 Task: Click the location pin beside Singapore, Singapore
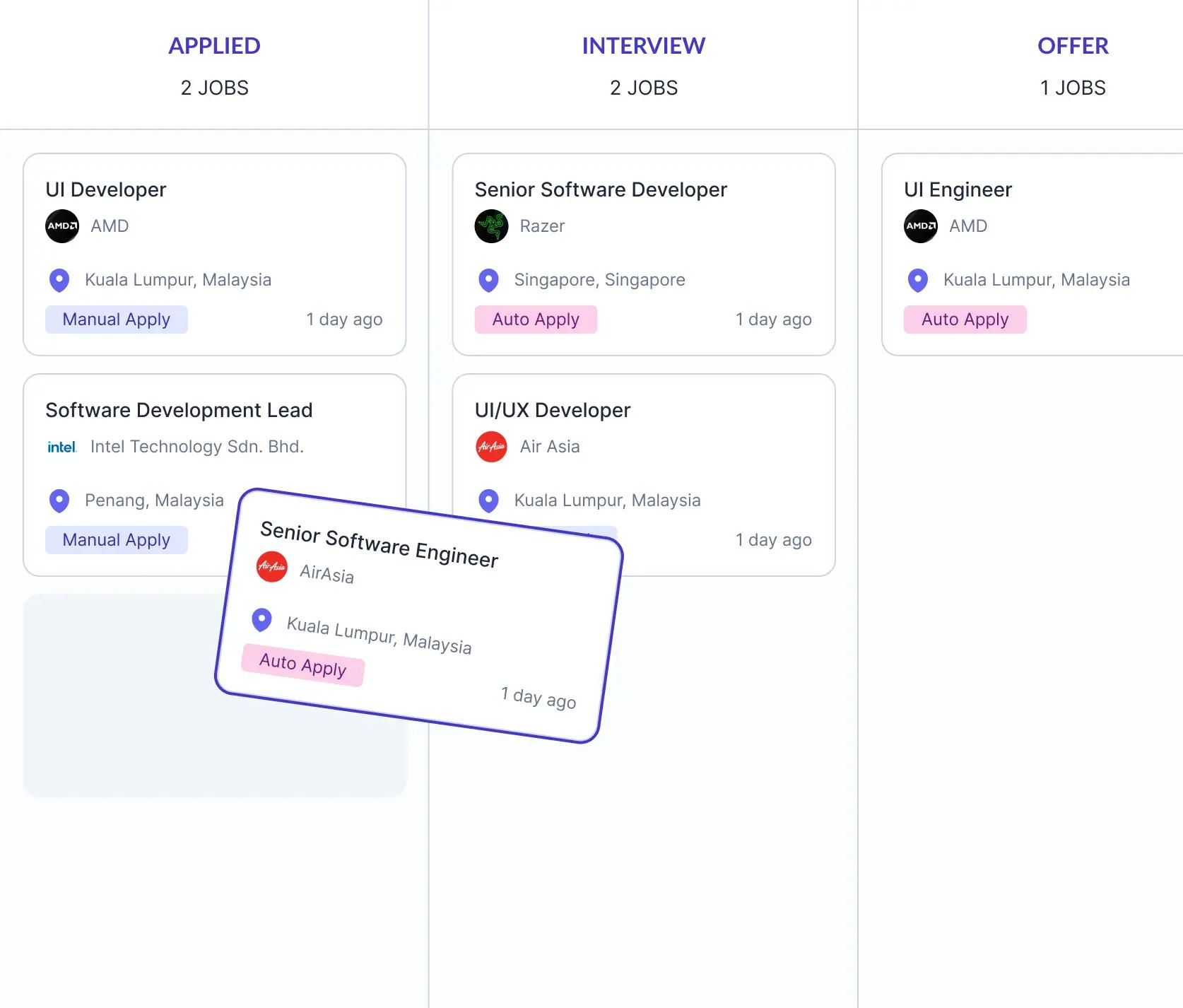click(x=488, y=280)
